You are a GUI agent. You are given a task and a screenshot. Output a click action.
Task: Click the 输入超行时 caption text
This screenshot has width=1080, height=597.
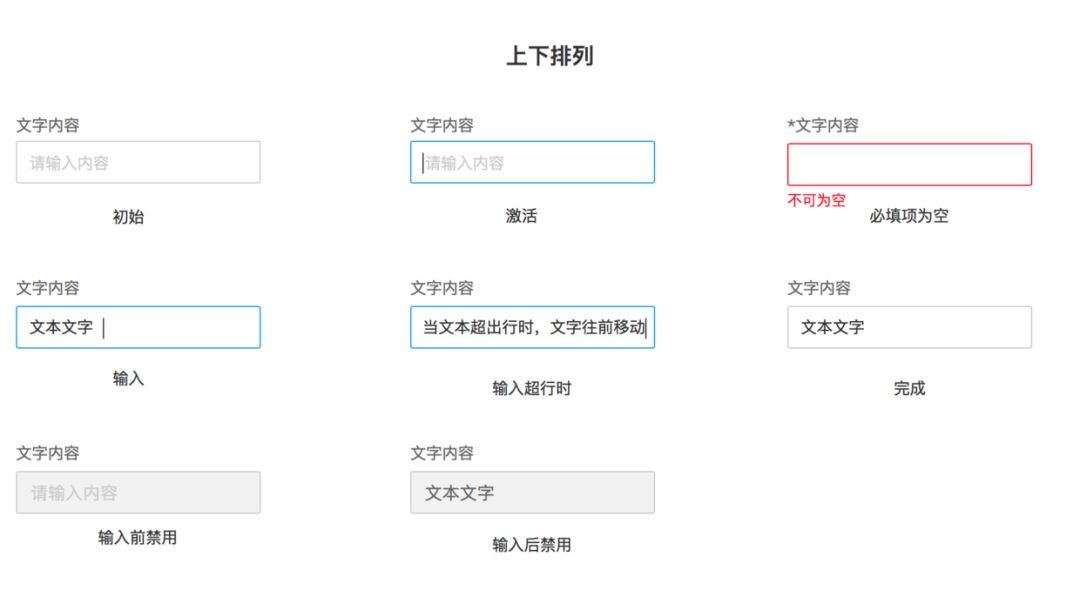pos(531,388)
